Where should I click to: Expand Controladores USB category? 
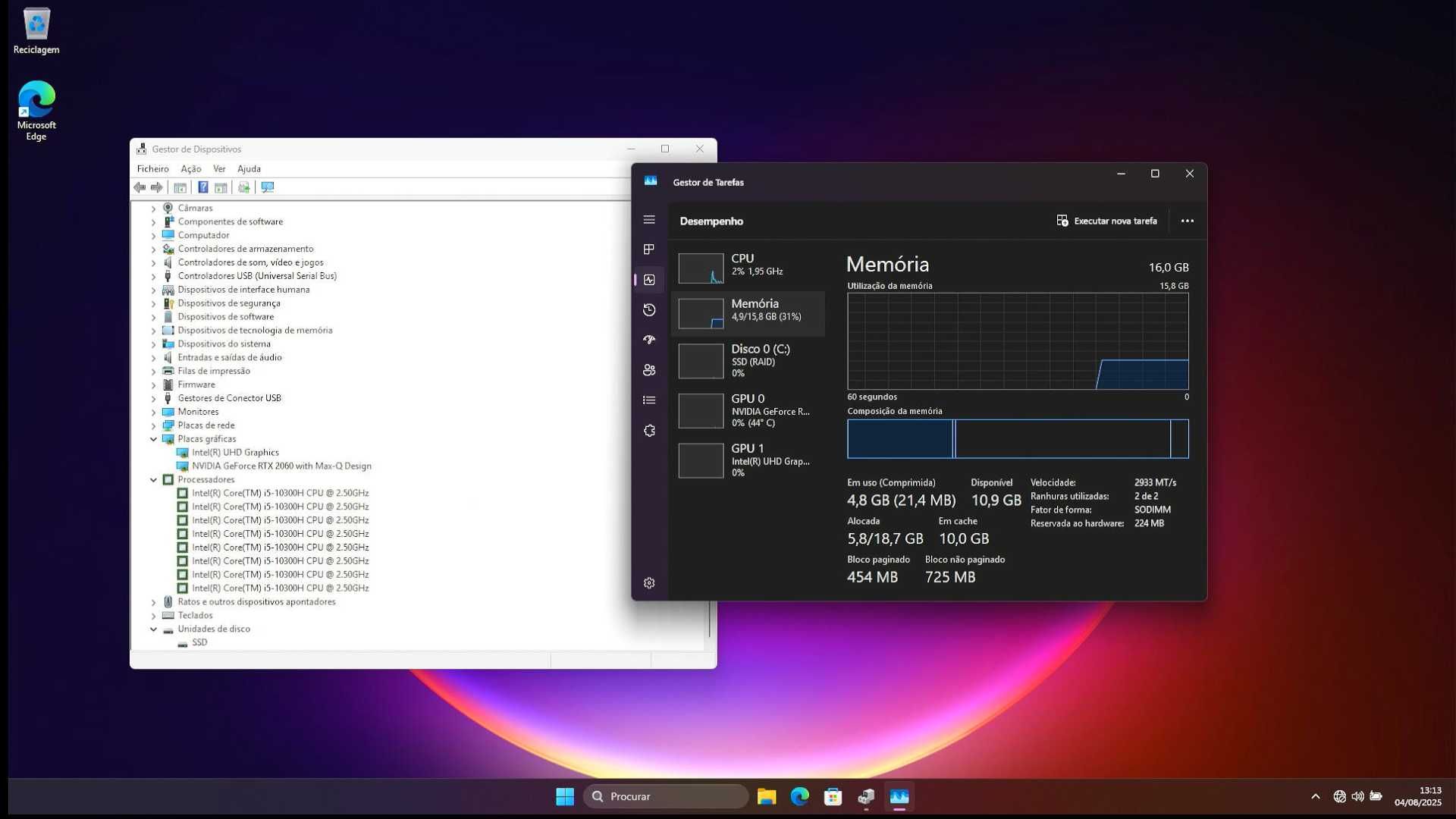(154, 277)
